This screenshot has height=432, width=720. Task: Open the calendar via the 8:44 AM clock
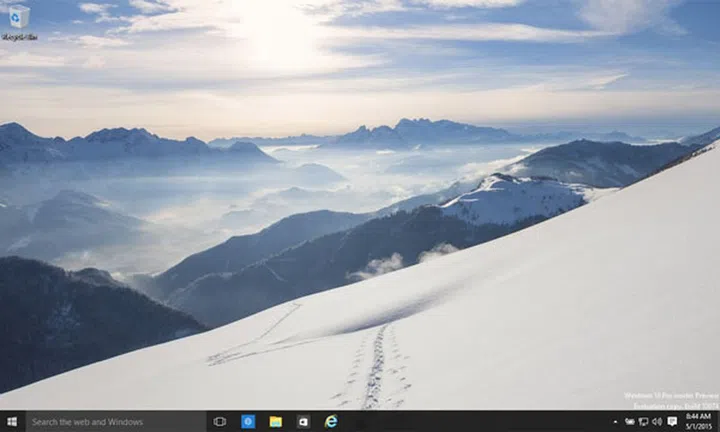(x=699, y=416)
